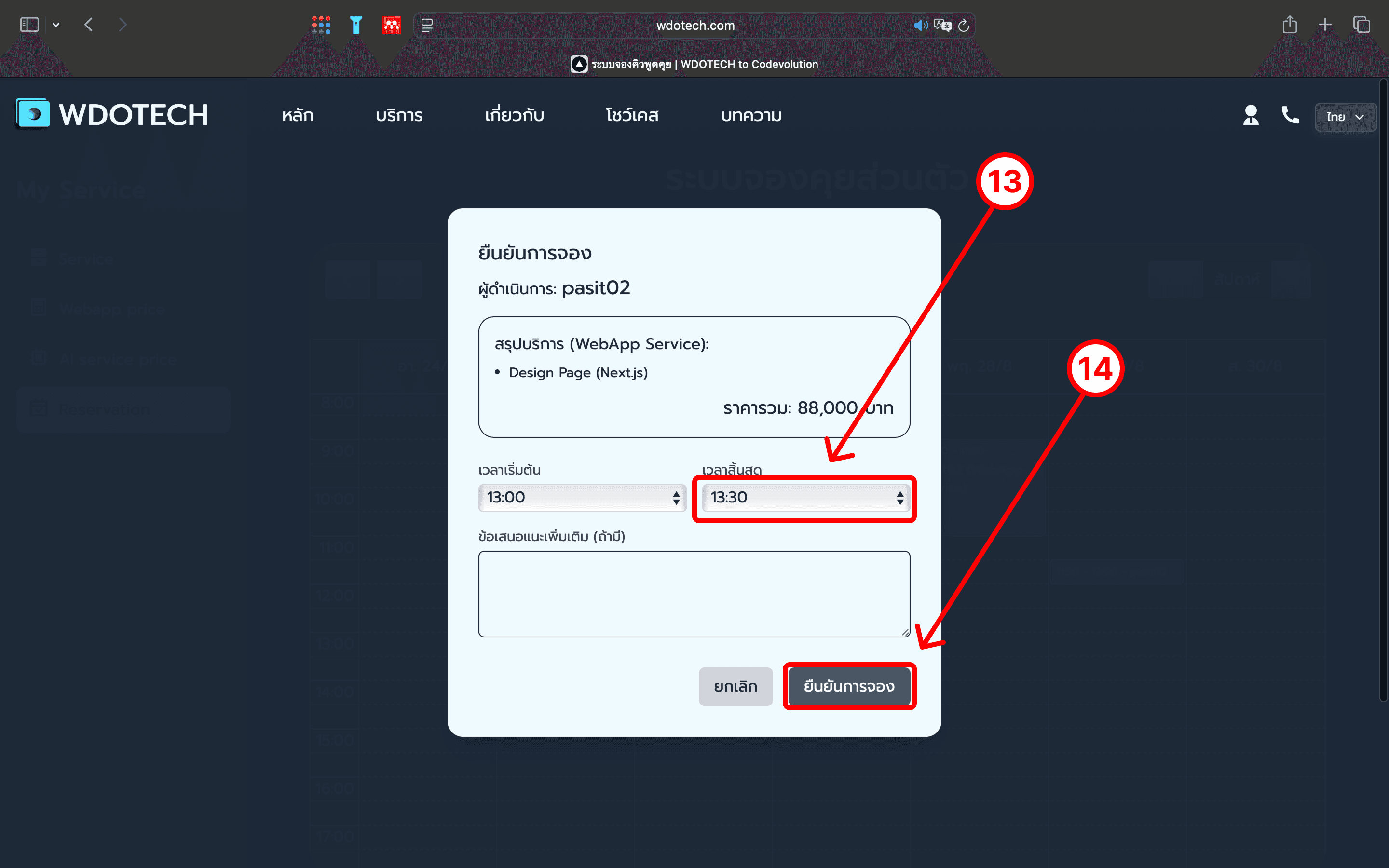Open the บทความ menu item
1389x868 pixels.
[751, 115]
